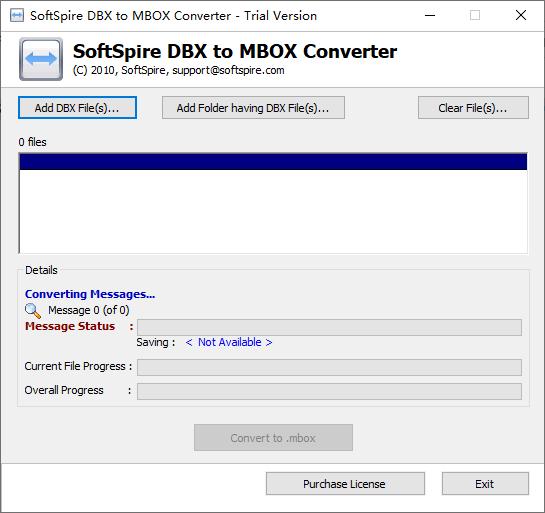Click the '0 files' count label

tap(32, 142)
